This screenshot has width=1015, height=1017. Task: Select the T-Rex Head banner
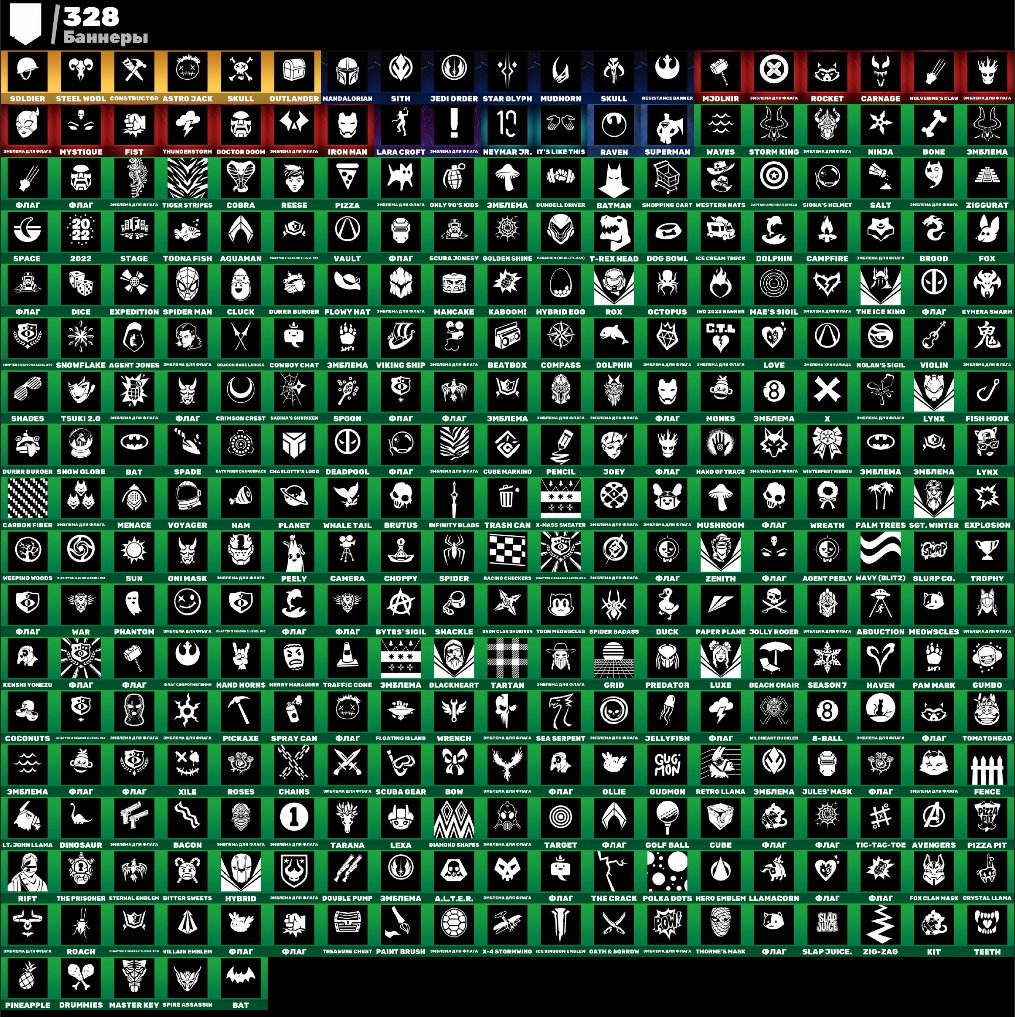point(614,231)
